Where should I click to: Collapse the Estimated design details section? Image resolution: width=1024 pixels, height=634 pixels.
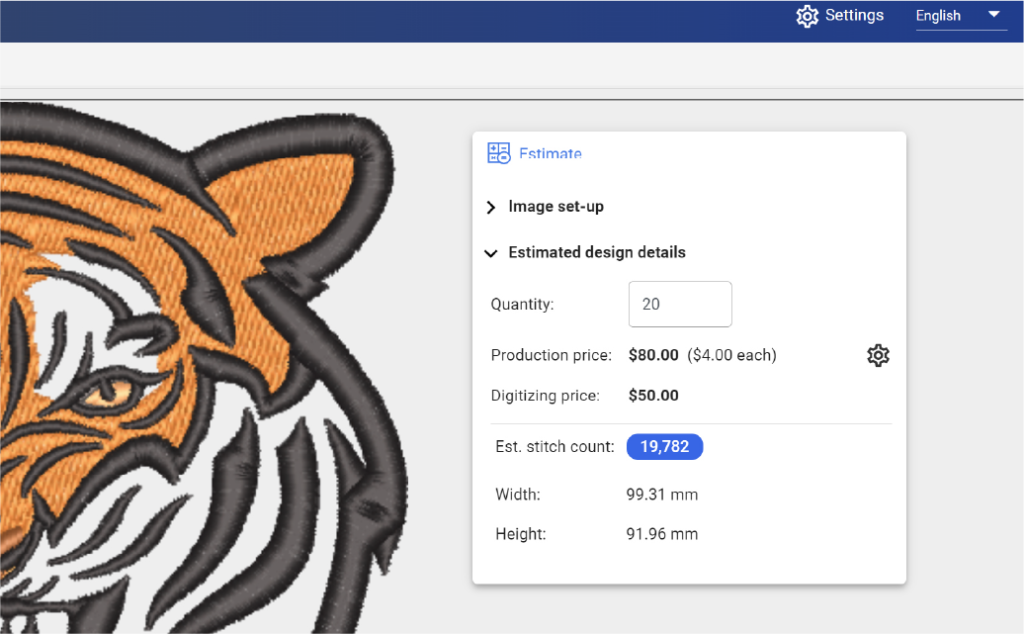(490, 253)
